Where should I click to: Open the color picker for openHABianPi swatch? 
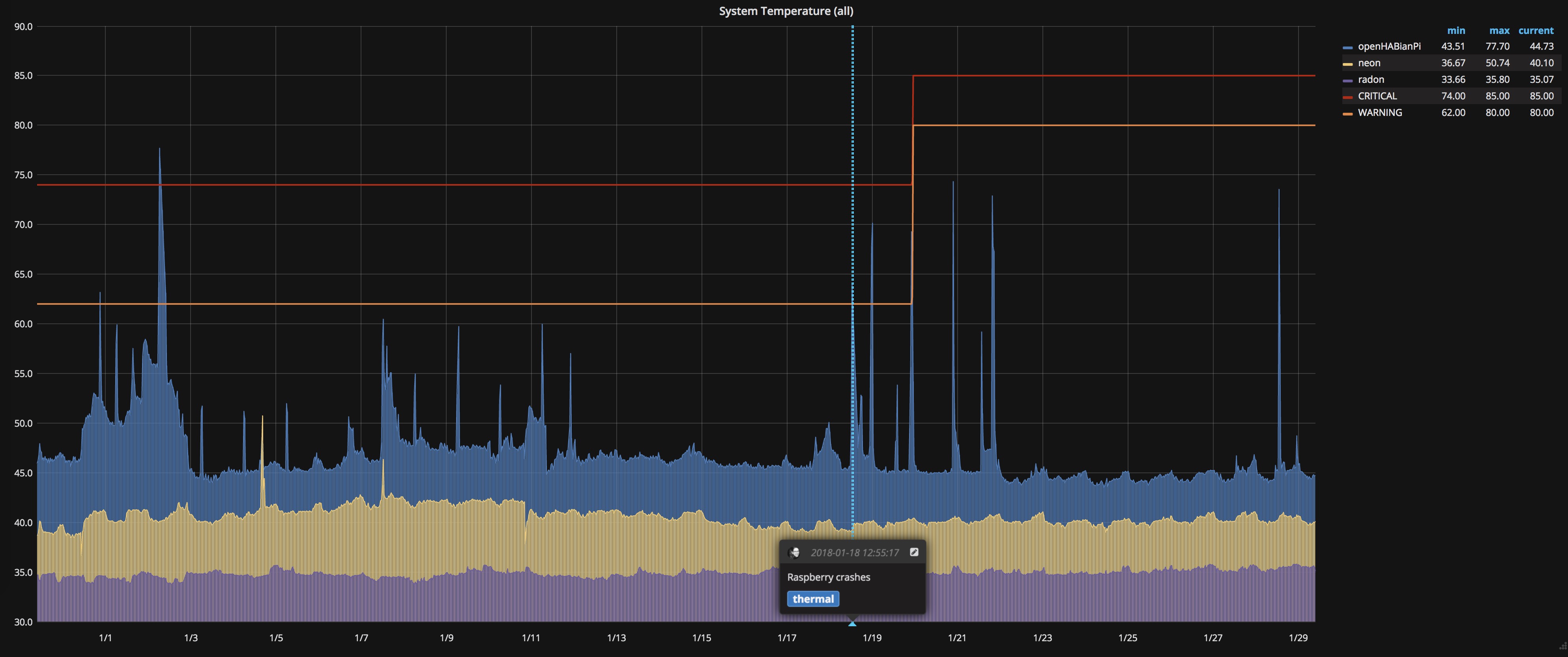click(x=1348, y=47)
